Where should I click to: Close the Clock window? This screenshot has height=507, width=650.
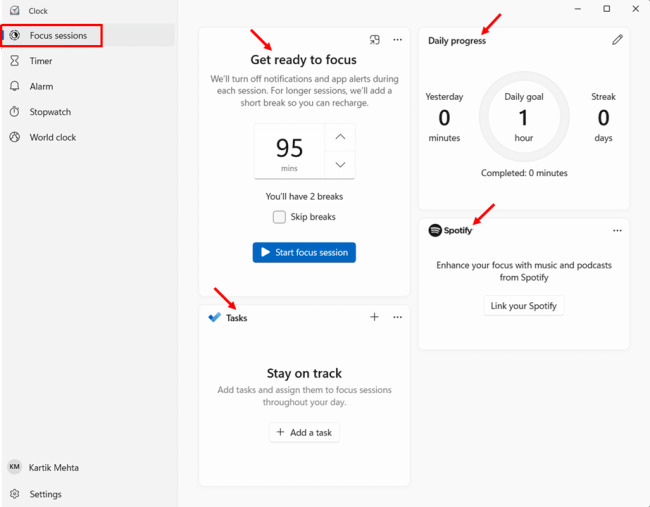click(635, 9)
